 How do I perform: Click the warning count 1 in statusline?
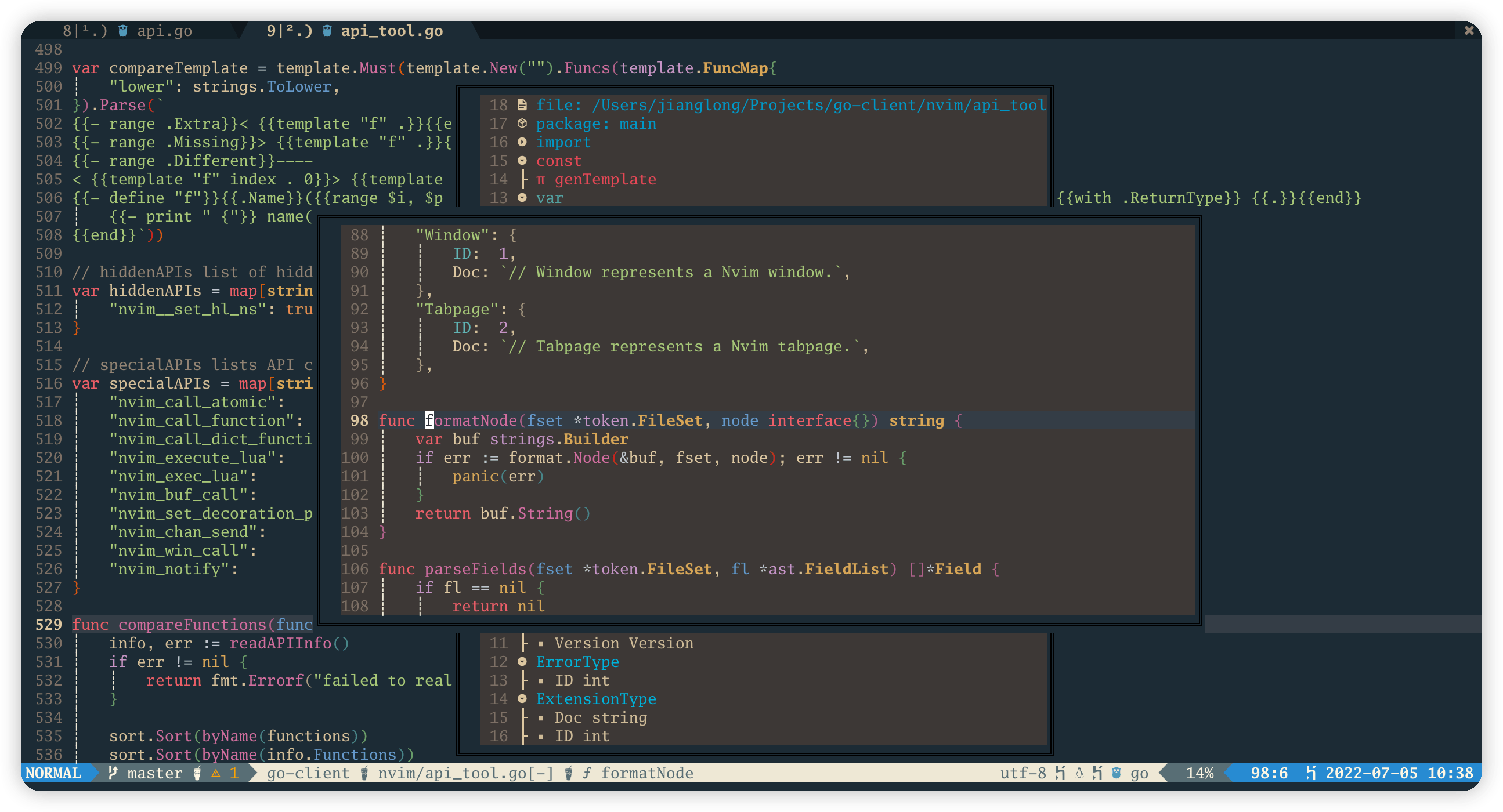pyautogui.click(x=234, y=774)
